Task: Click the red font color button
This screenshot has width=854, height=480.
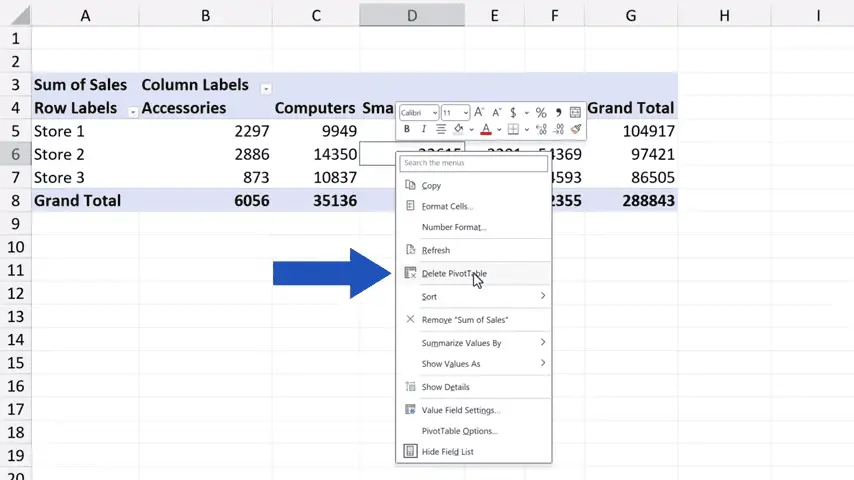Action: point(486,129)
